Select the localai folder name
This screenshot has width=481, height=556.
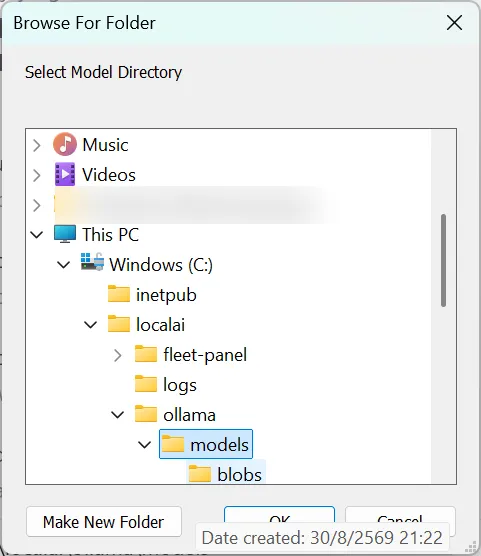point(161,324)
